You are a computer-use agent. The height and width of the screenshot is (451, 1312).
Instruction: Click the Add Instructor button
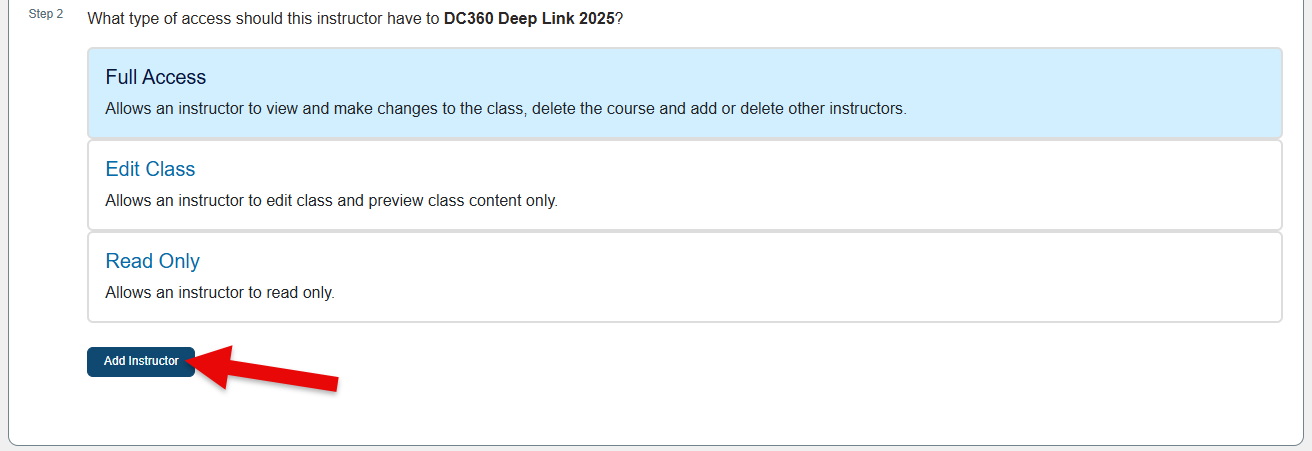[141, 362]
